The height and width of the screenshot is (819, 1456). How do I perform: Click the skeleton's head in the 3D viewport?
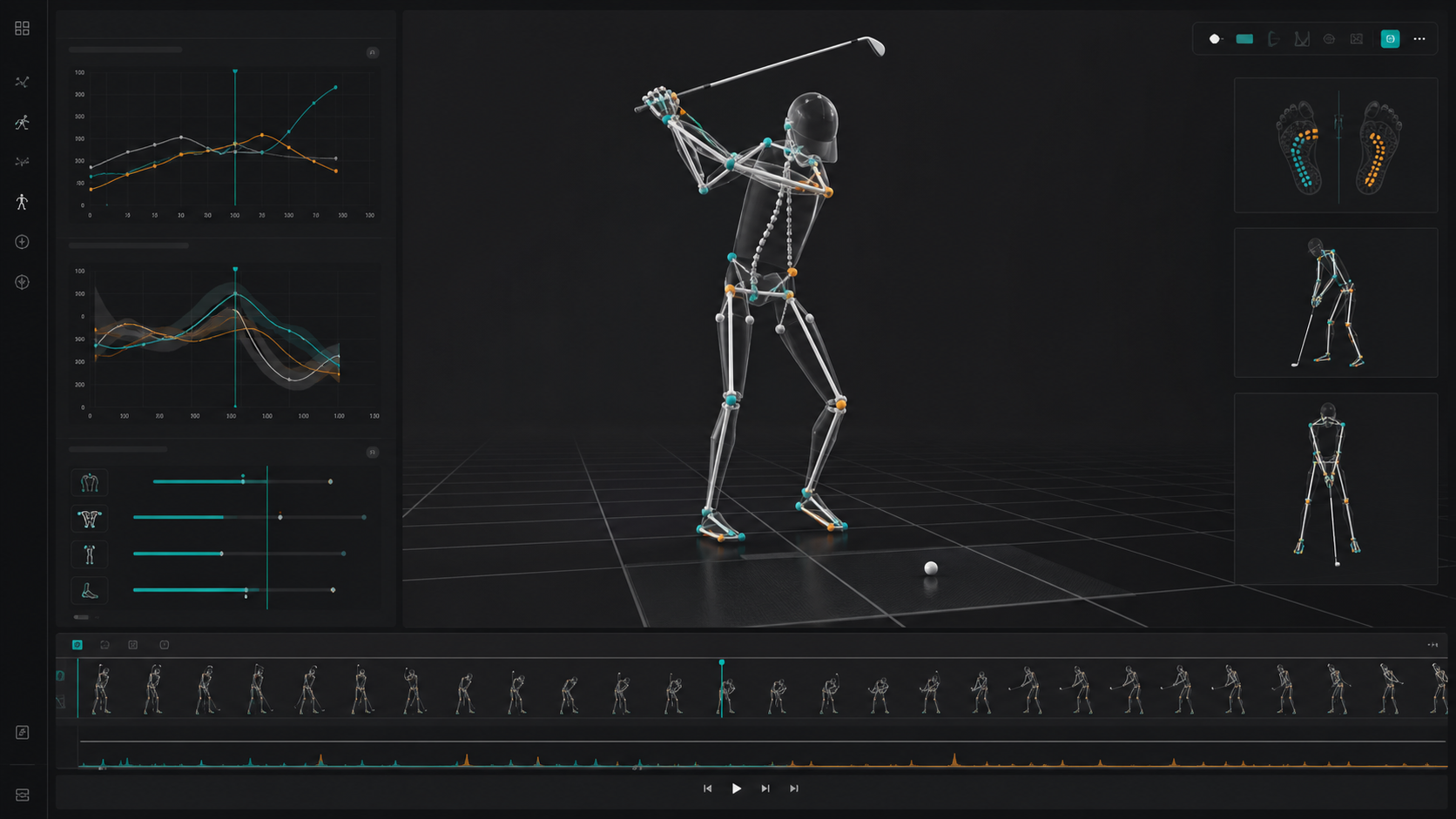pos(813,126)
